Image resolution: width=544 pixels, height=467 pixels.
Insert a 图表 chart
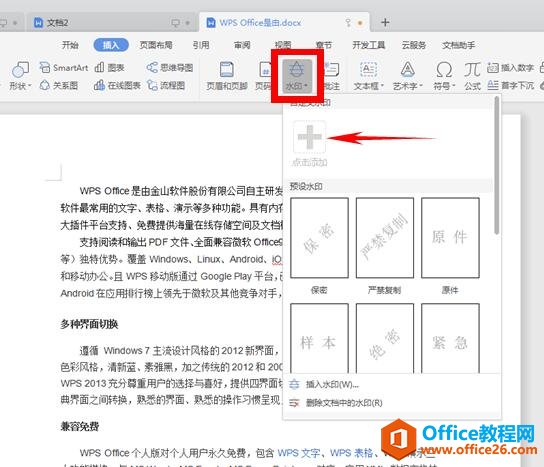(110, 67)
